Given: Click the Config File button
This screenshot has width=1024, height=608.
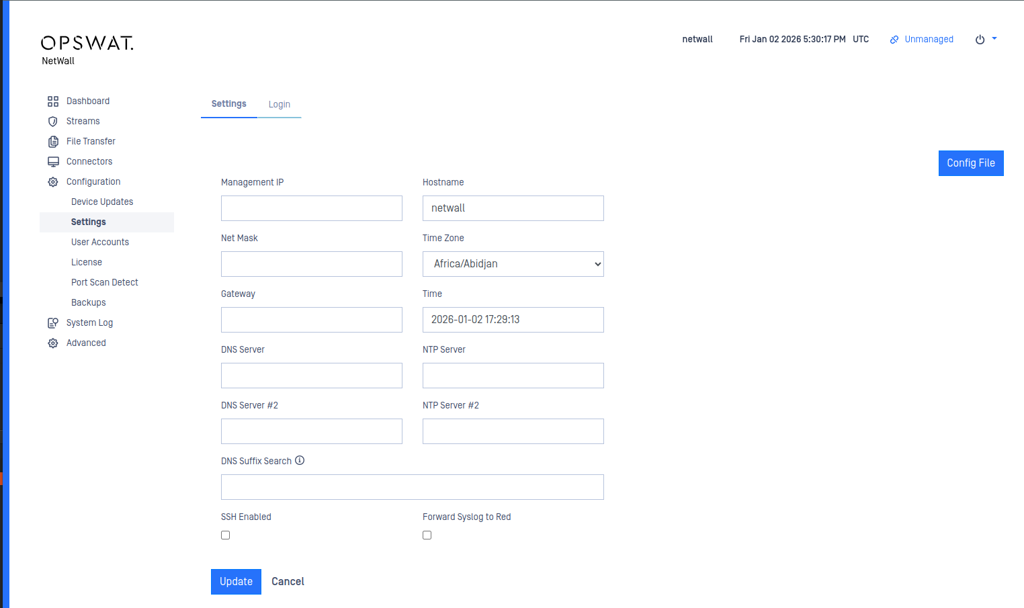Looking at the screenshot, I should pos(970,163).
